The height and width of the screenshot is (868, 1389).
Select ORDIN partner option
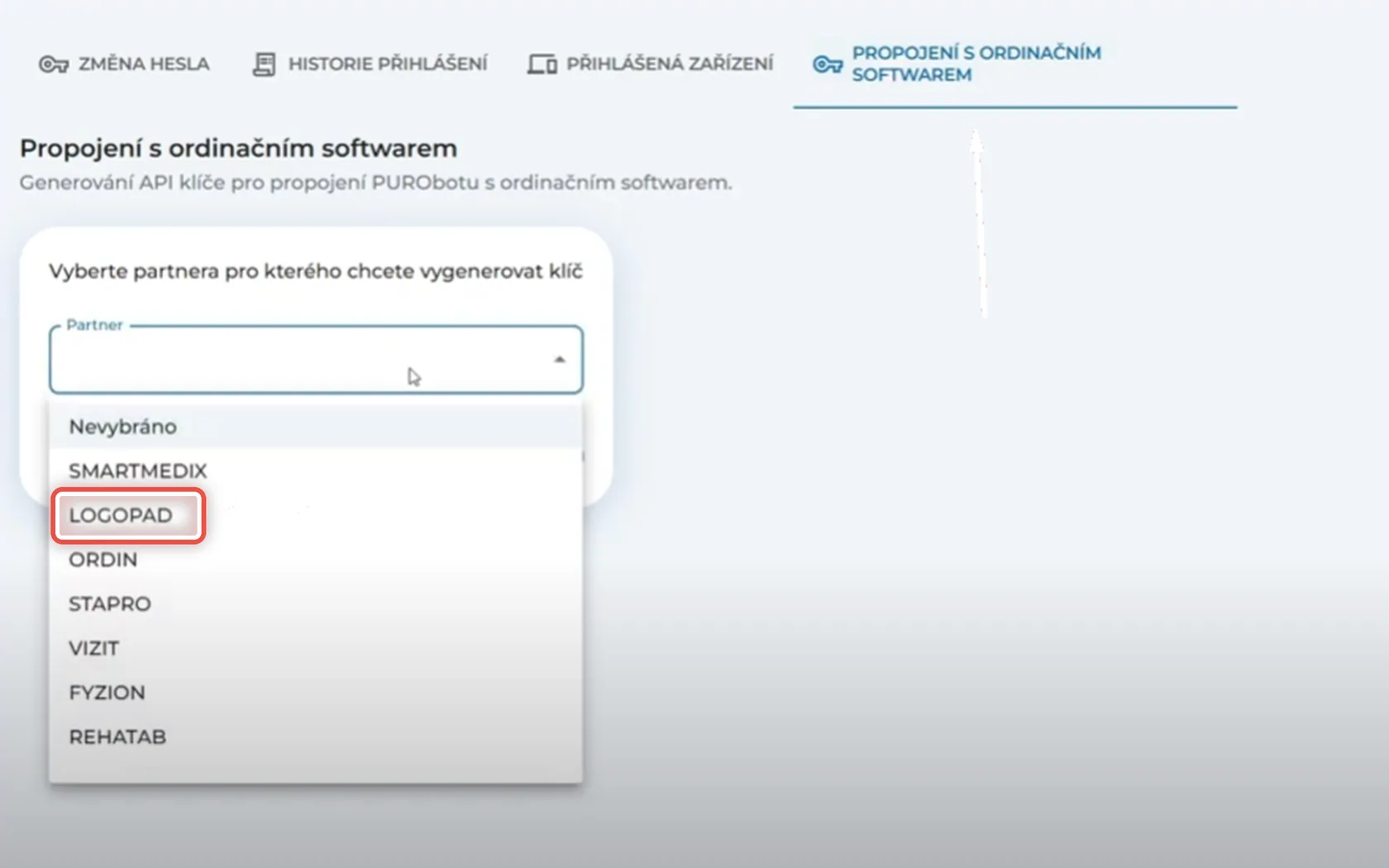(316, 560)
